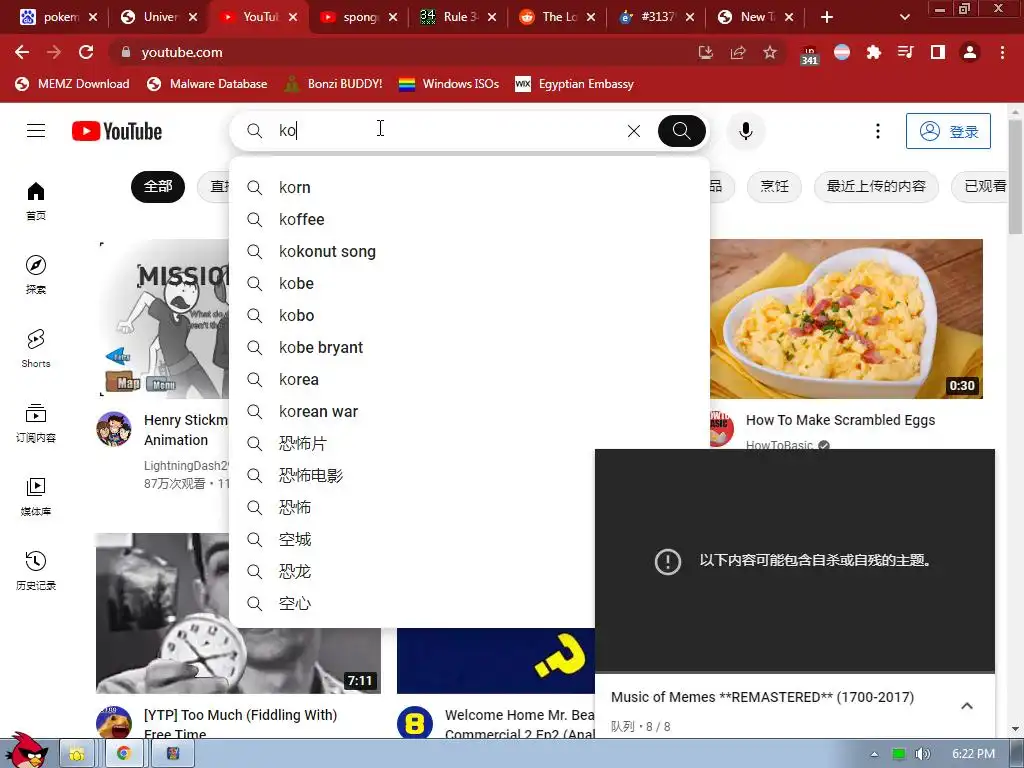Open the Chrome profile avatar

click(970, 52)
